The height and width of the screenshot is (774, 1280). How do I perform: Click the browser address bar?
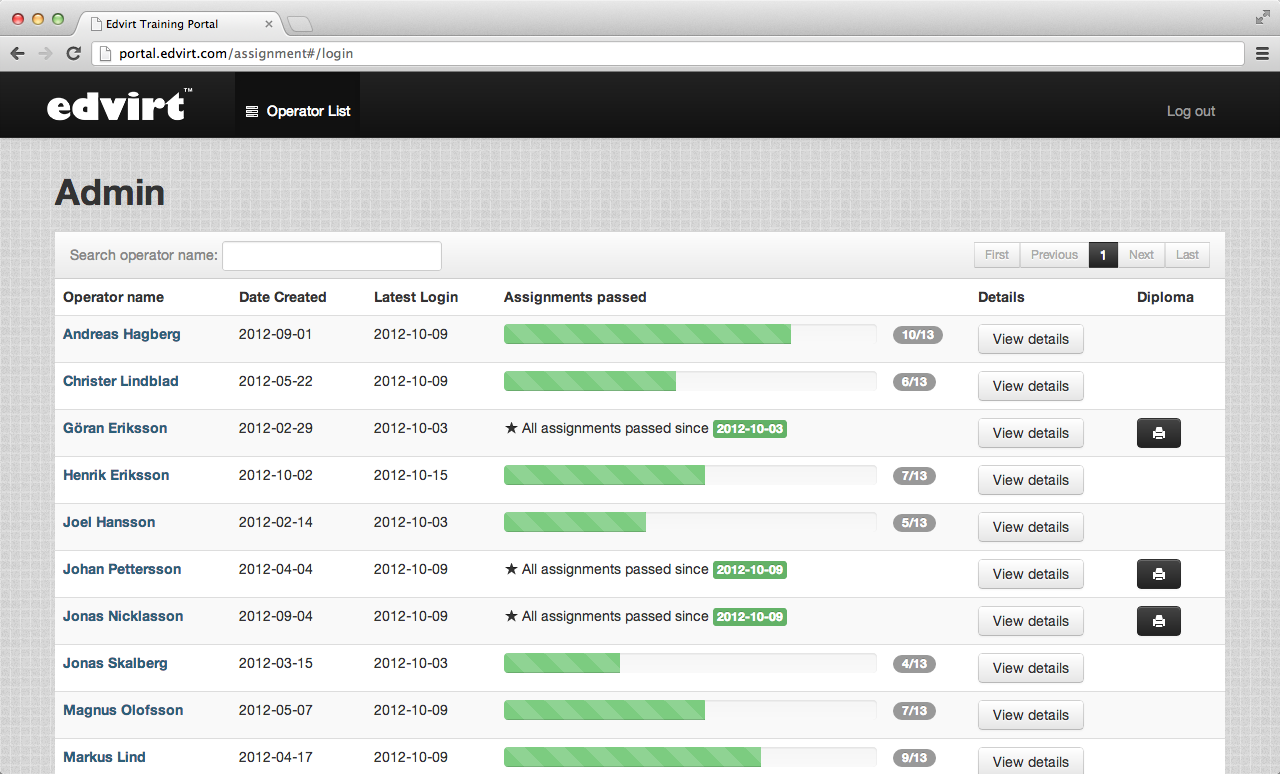pyautogui.click(x=670, y=53)
